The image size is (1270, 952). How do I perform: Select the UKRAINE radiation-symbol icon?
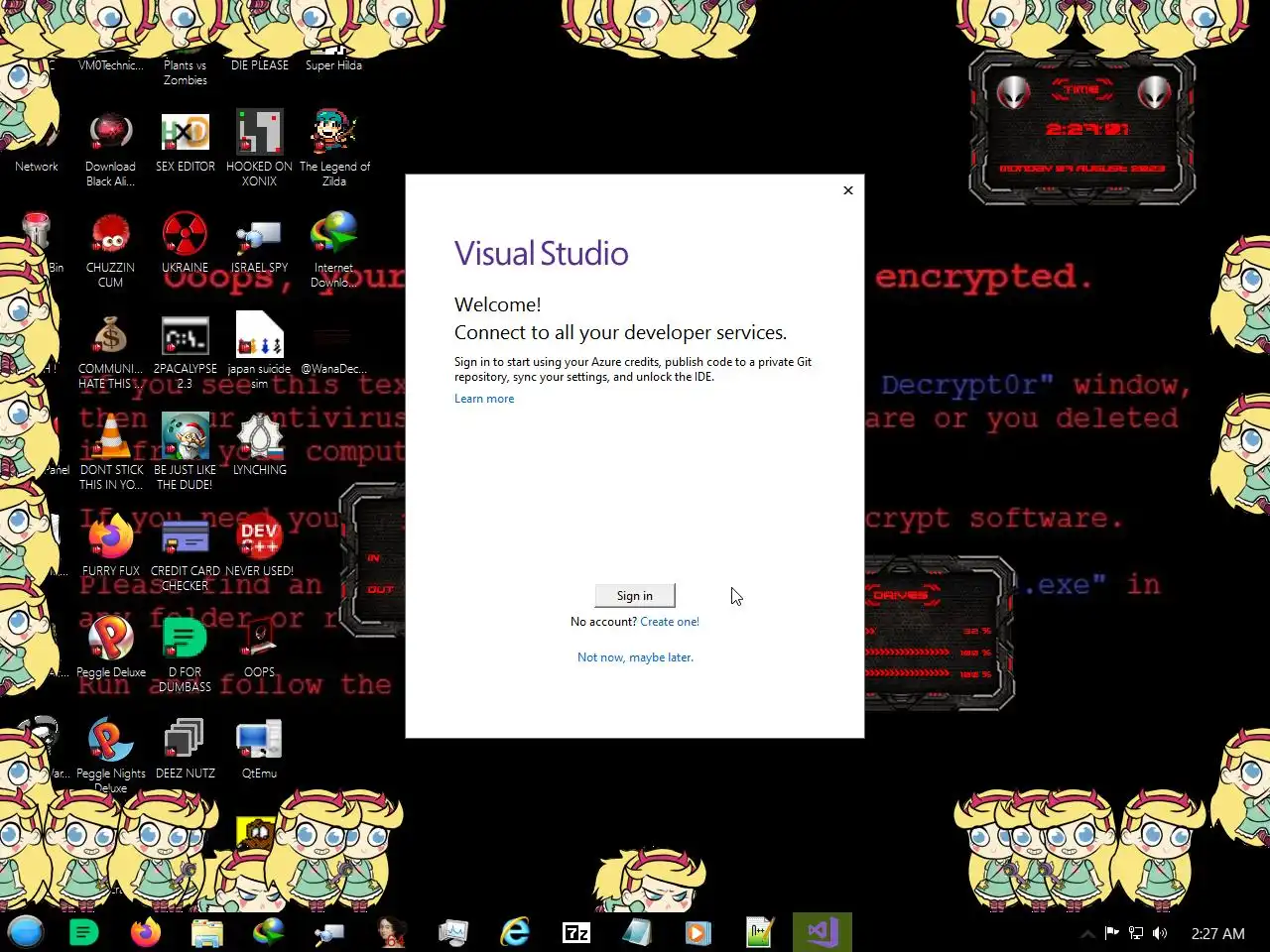pyautogui.click(x=186, y=241)
